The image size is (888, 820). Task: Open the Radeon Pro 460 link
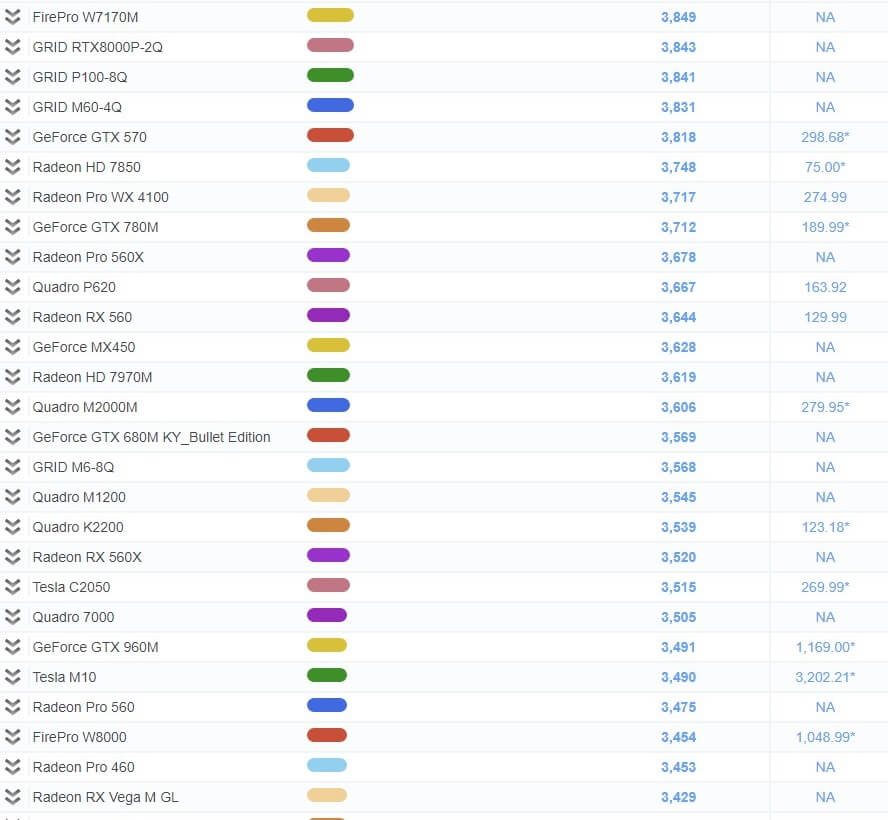pos(84,767)
